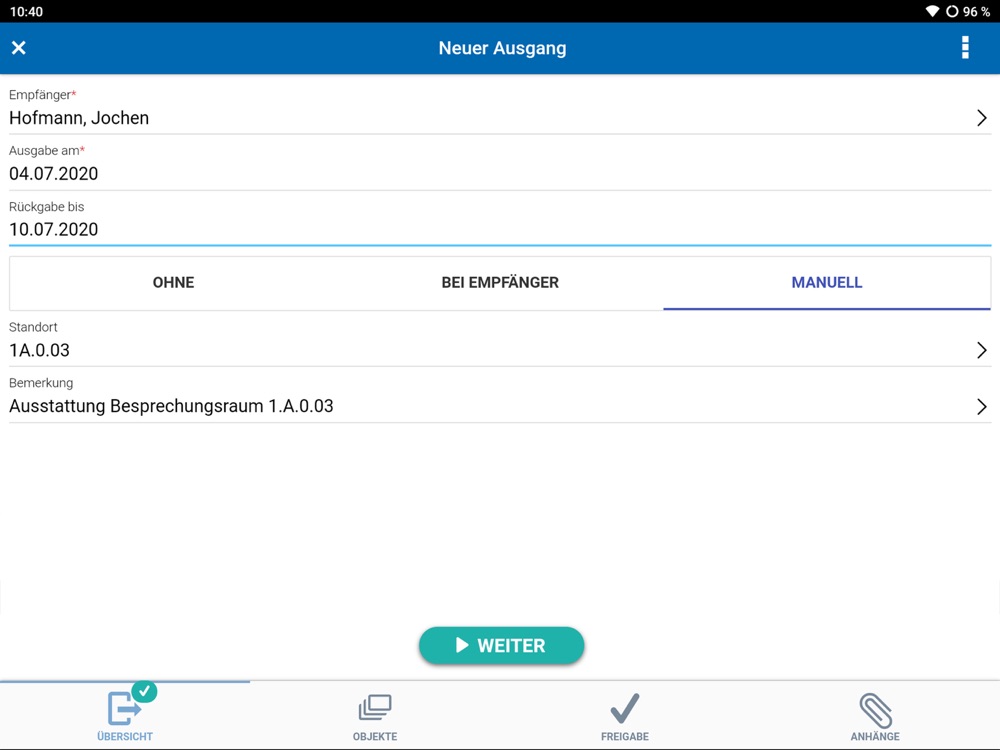
Task: Select the BEI EMPFÄNGER tab
Action: [500, 283]
